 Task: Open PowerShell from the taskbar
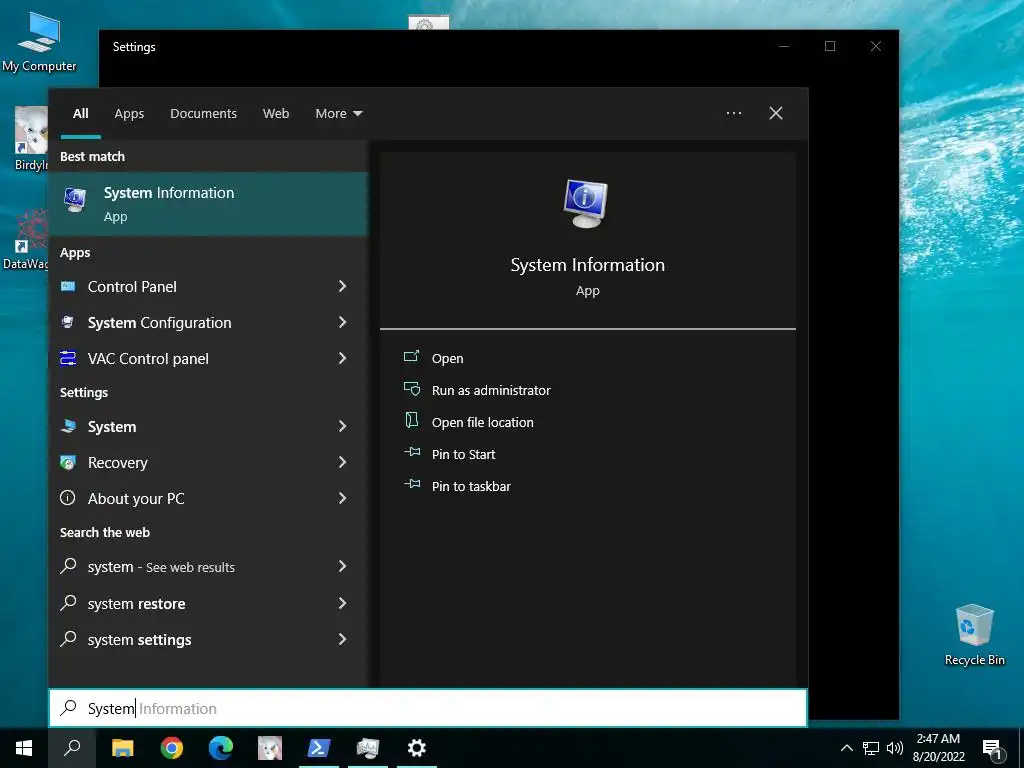tap(319, 748)
